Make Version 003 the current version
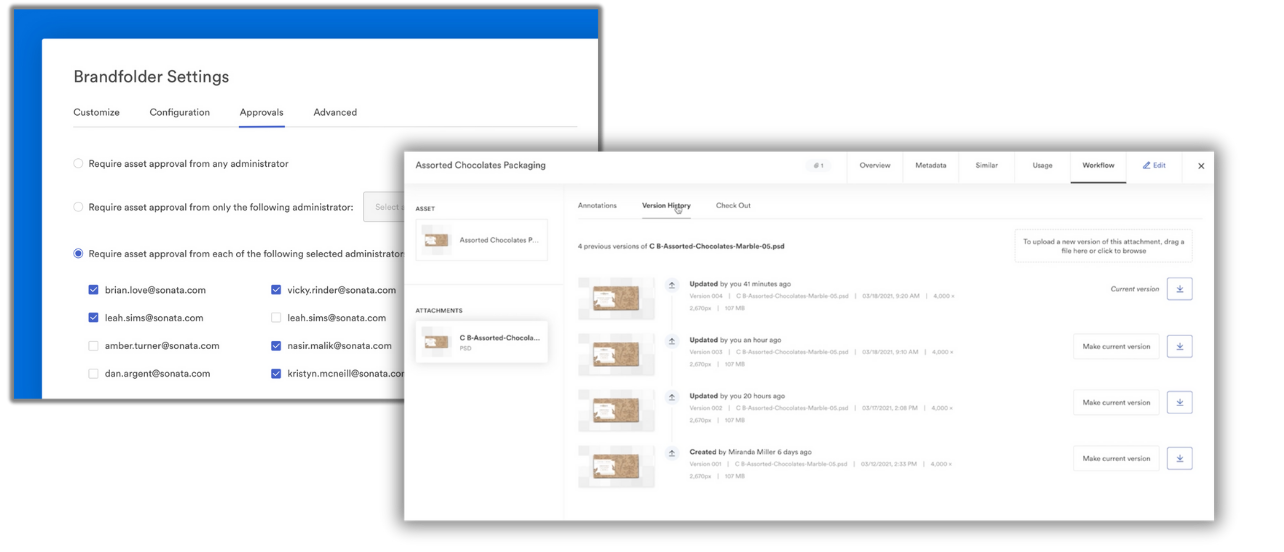Image resolution: width=1284 pixels, height=552 pixels. [1116, 346]
